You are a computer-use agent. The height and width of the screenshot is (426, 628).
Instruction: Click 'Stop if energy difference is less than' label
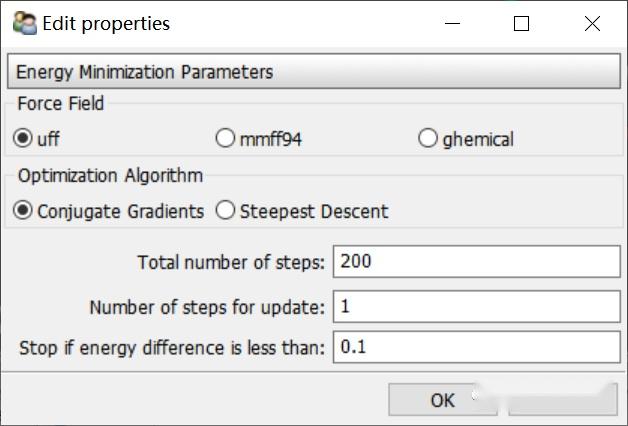(x=172, y=348)
